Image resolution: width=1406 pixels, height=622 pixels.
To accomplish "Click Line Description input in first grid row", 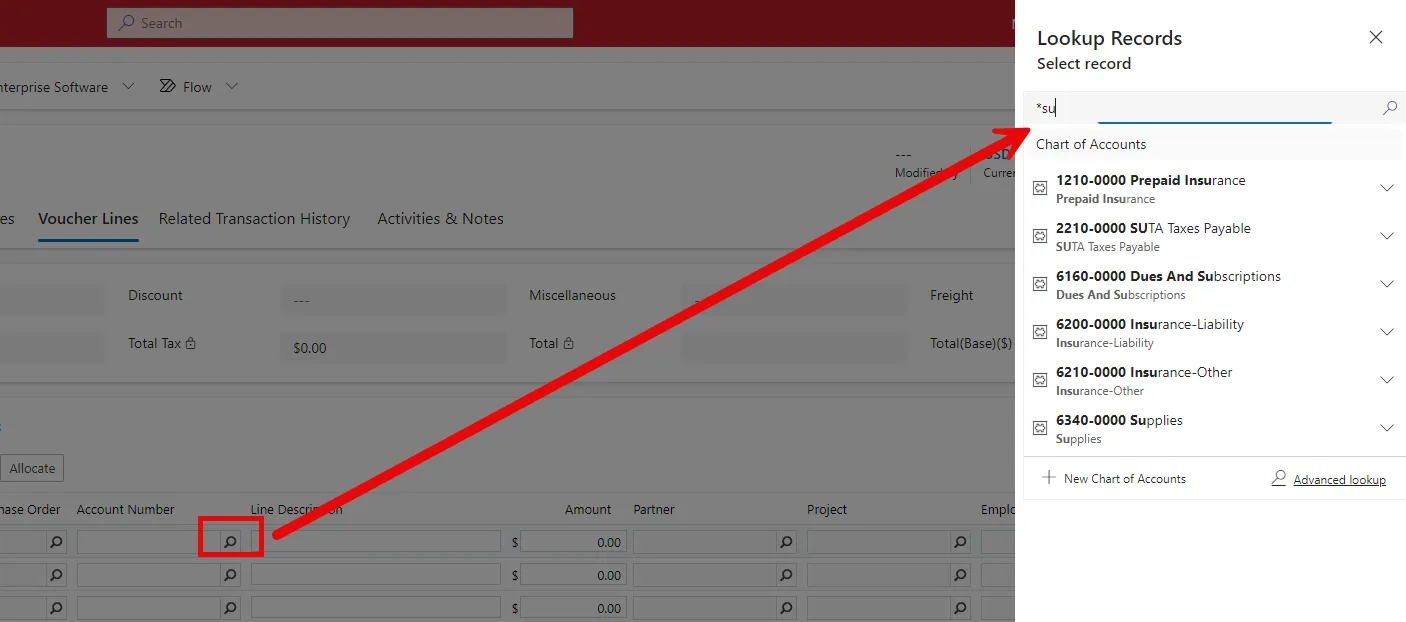I will 376,541.
